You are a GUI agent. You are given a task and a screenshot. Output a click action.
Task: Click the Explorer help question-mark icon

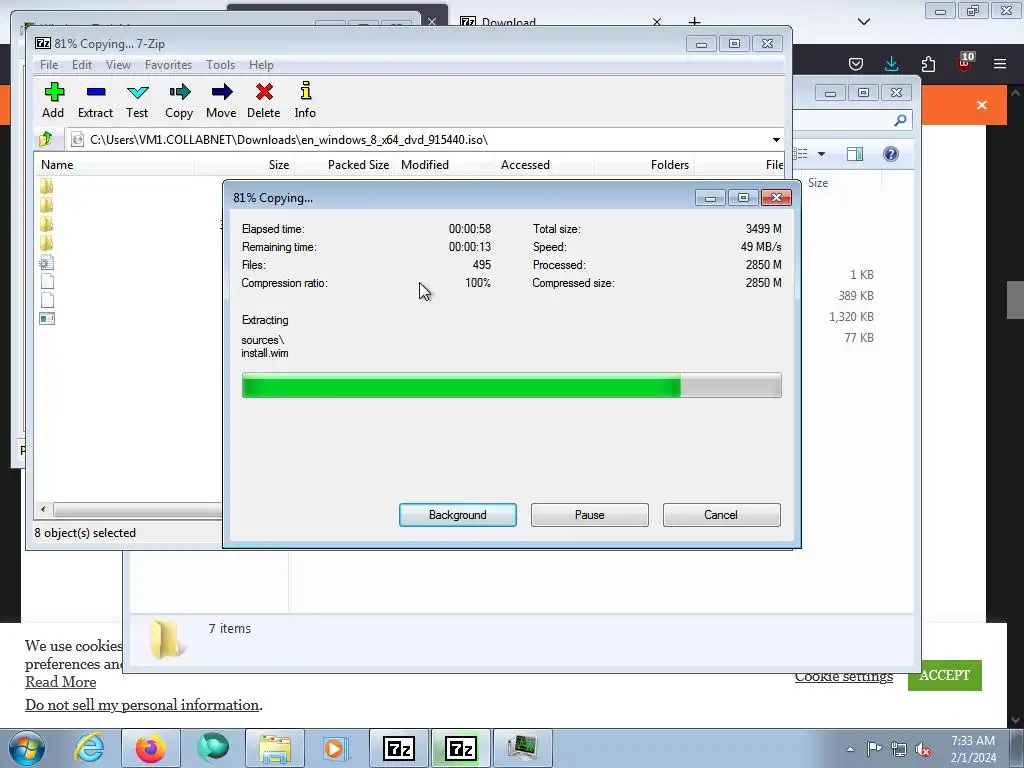tap(891, 154)
